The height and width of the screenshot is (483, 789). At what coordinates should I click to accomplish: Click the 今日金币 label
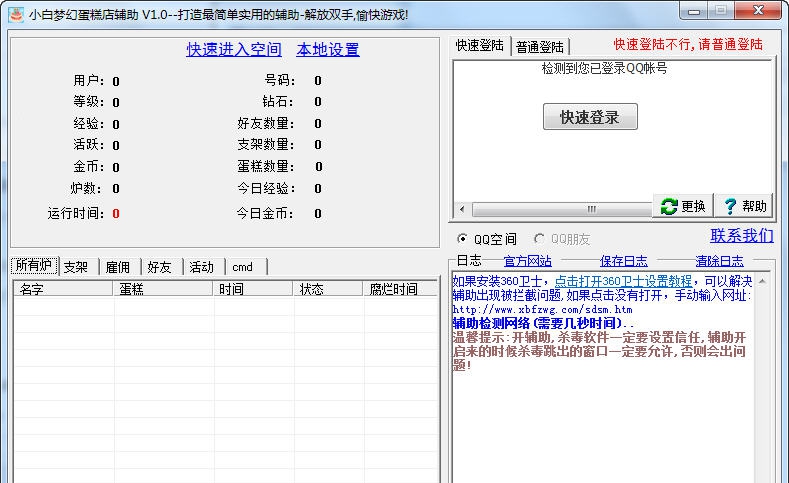(x=266, y=213)
